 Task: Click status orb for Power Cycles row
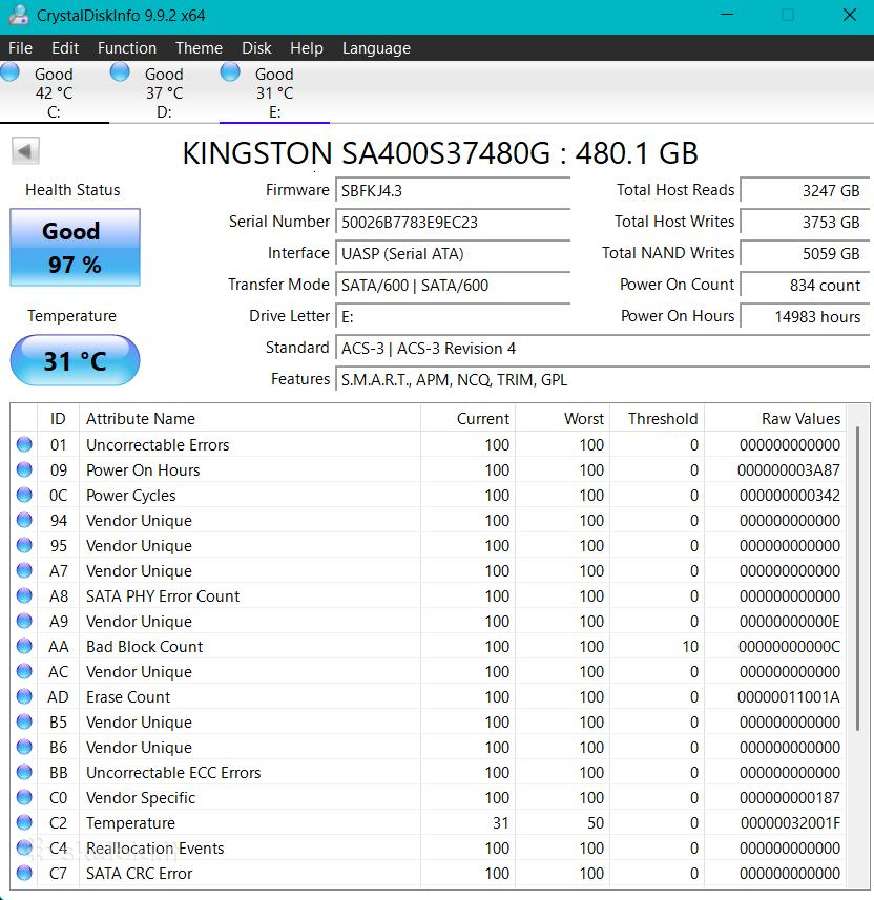25,495
